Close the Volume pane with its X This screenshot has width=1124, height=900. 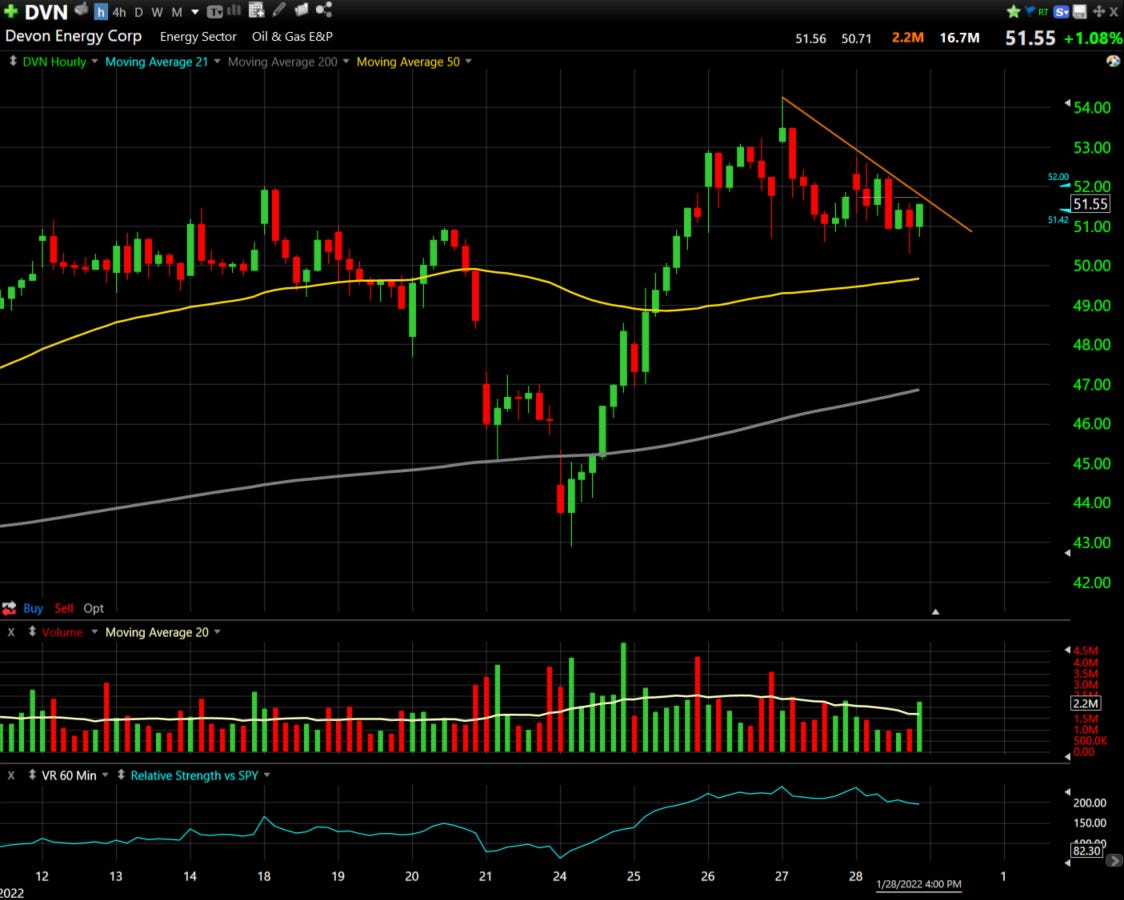11,632
